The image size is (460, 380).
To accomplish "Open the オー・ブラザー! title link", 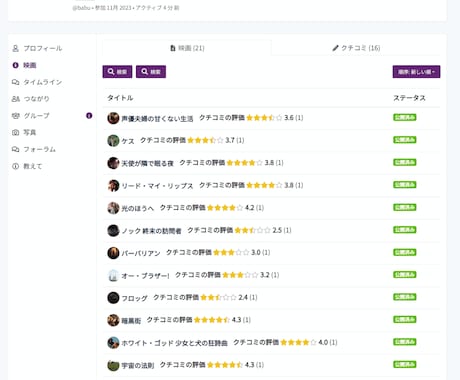I will (x=145, y=276).
